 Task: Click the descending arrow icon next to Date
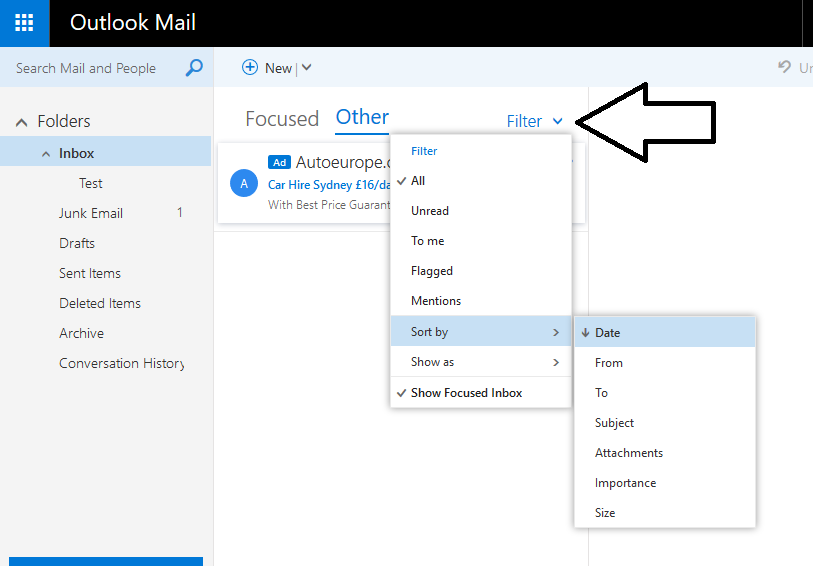tap(585, 333)
